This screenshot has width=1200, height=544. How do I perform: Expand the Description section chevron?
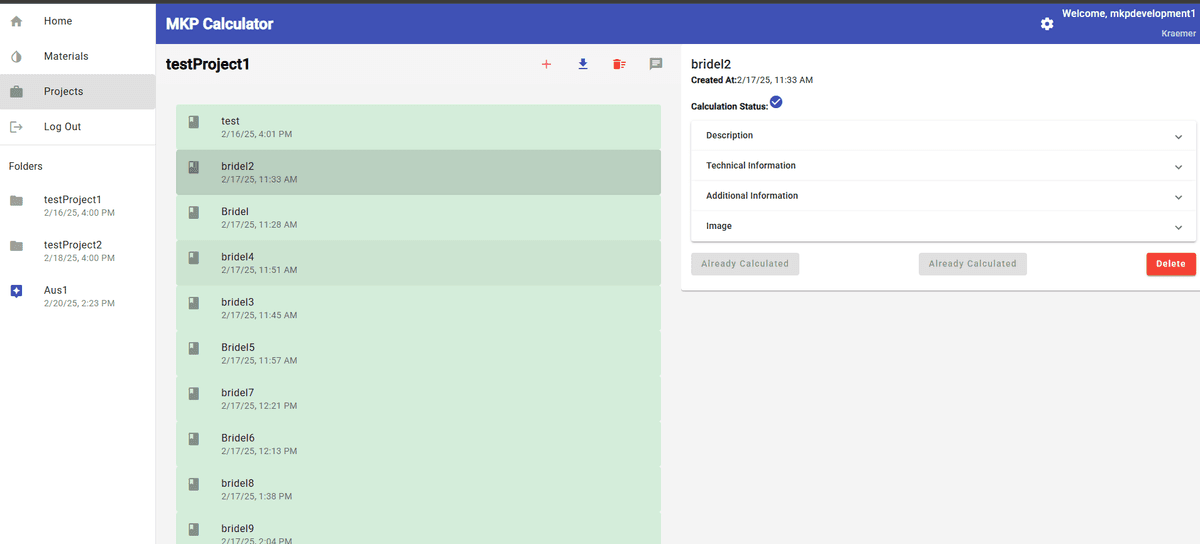(1178, 137)
